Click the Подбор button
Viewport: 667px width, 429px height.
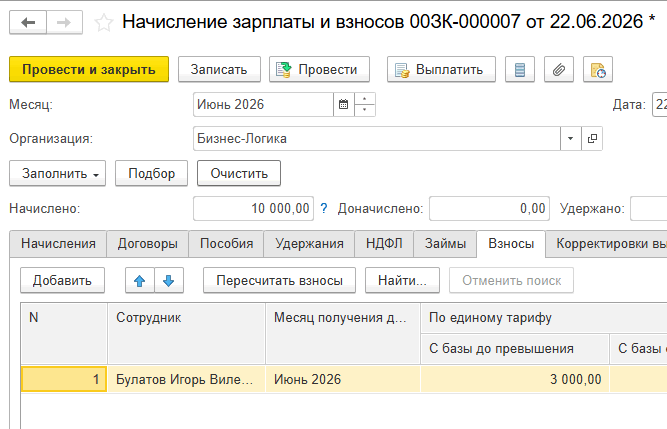pyautogui.click(x=151, y=173)
